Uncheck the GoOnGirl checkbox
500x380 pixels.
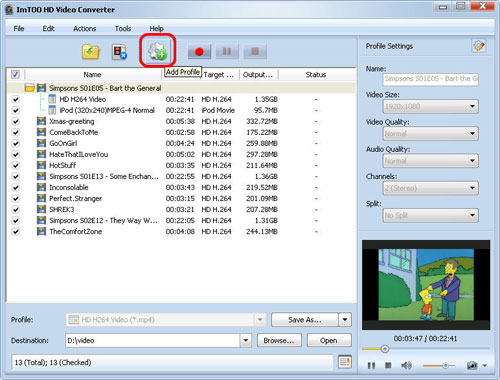tap(16, 143)
